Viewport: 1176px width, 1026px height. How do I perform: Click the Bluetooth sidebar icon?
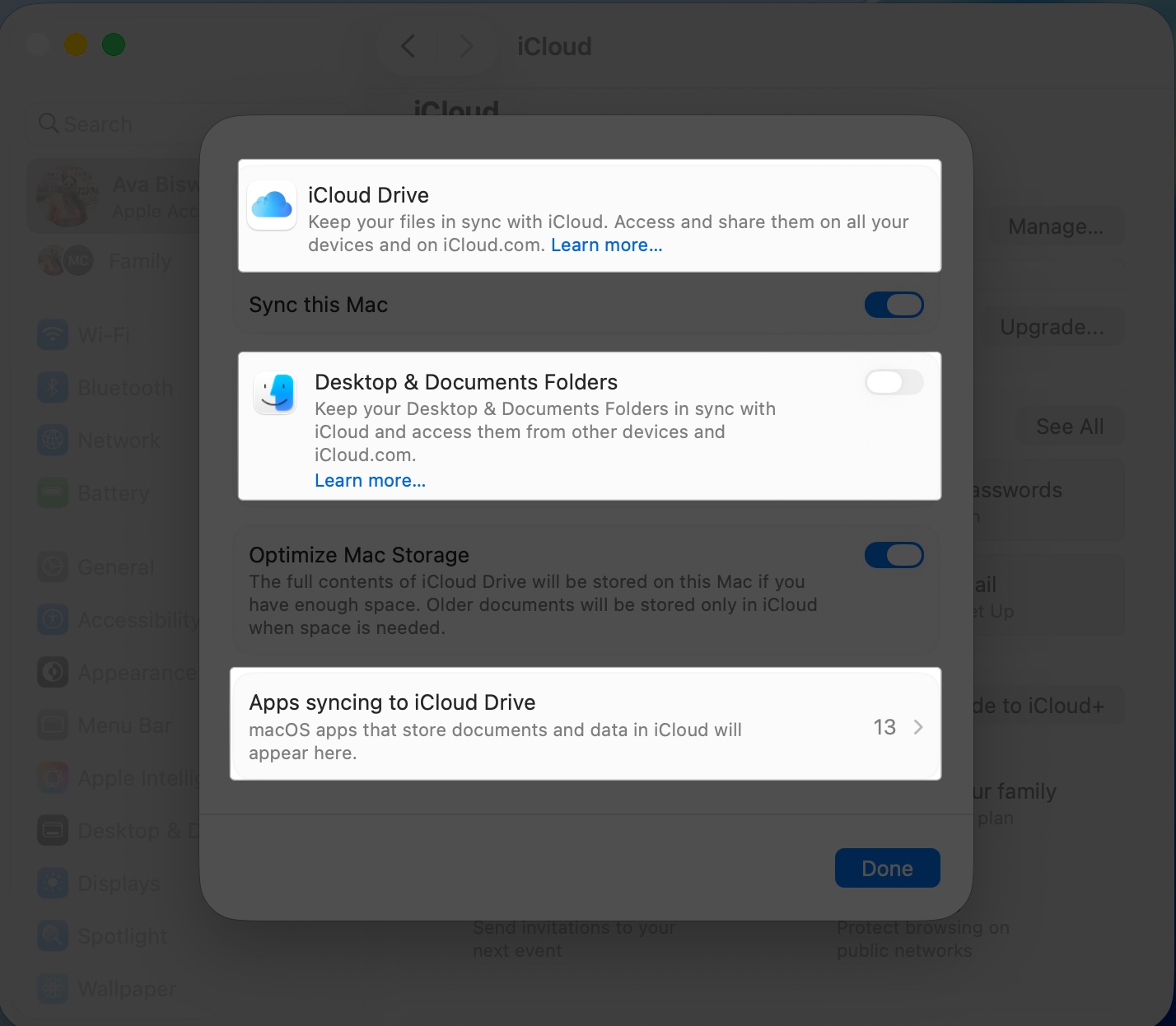(52, 387)
